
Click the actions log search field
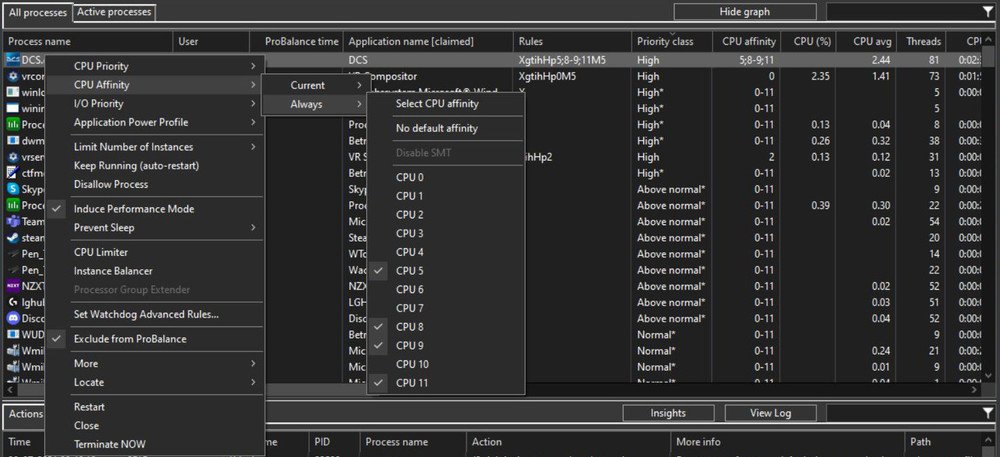[904, 413]
